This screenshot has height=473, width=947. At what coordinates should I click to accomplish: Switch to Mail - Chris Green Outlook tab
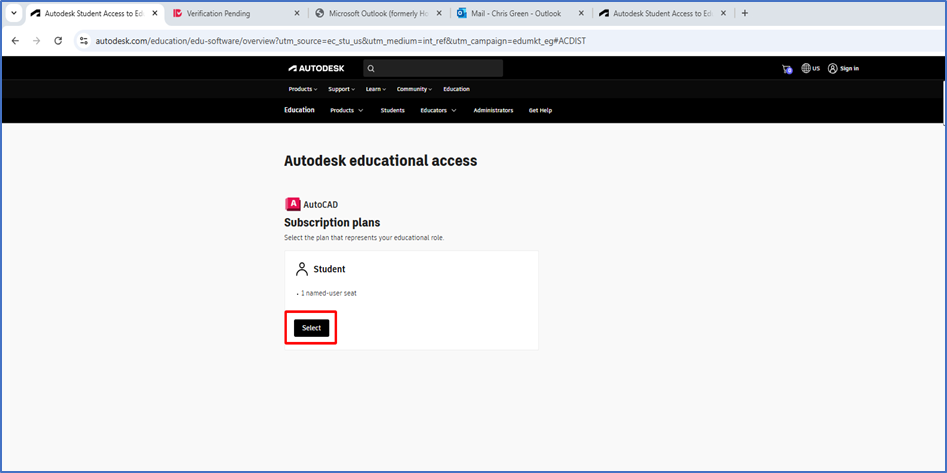[515, 14]
